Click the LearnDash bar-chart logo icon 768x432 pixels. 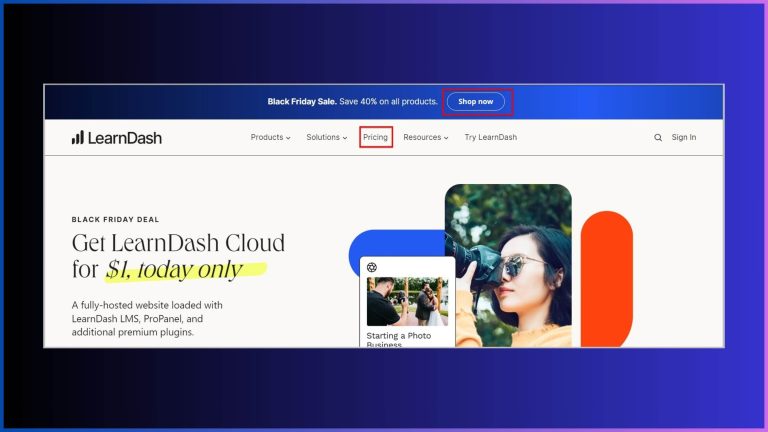77,137
